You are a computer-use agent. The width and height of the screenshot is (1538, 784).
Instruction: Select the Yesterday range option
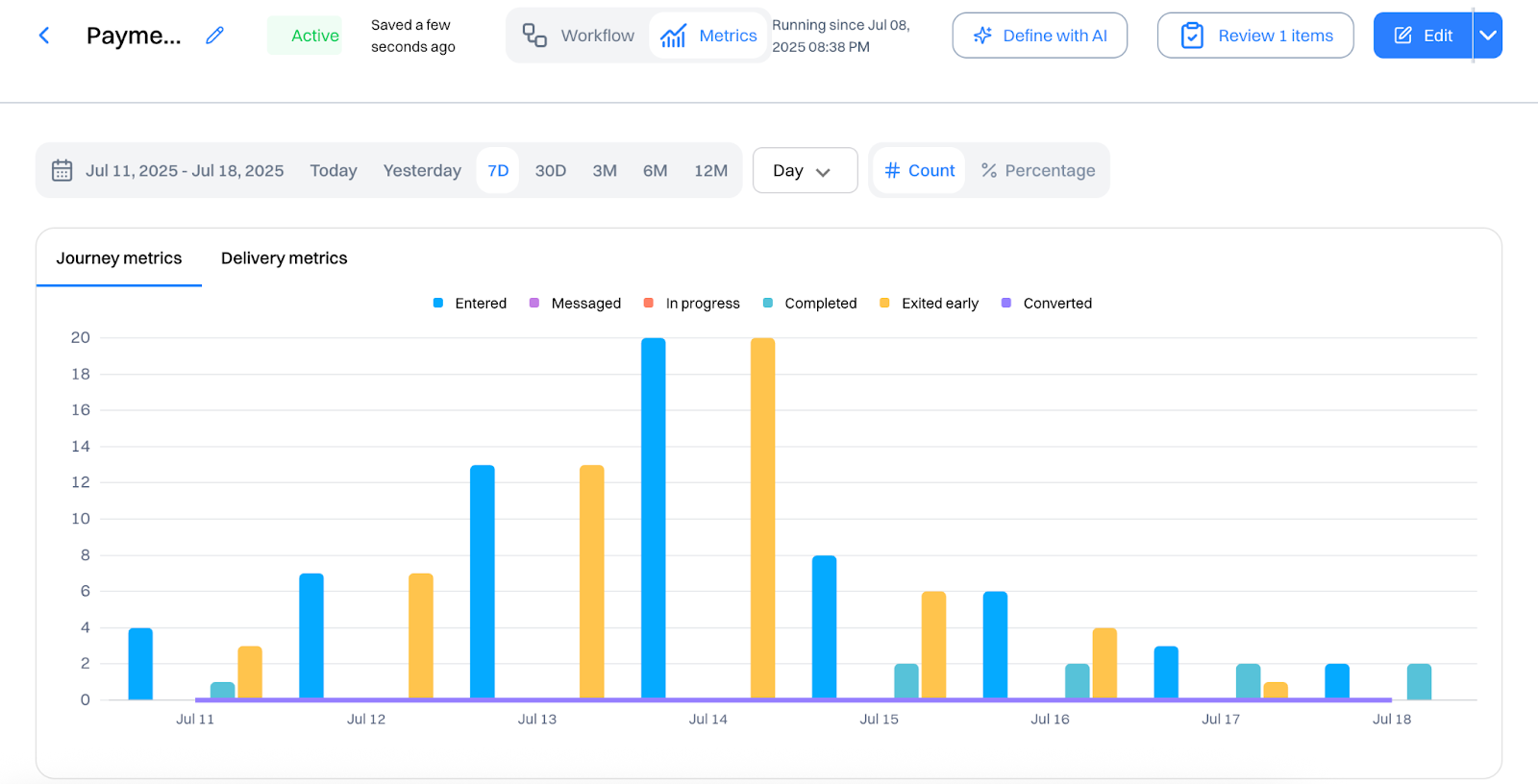(x=422, y=170)
